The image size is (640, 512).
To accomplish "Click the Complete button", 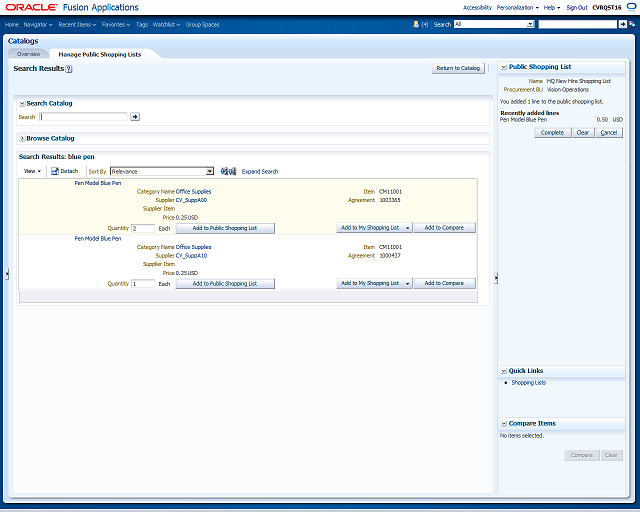I will click(x=553, y=133).
